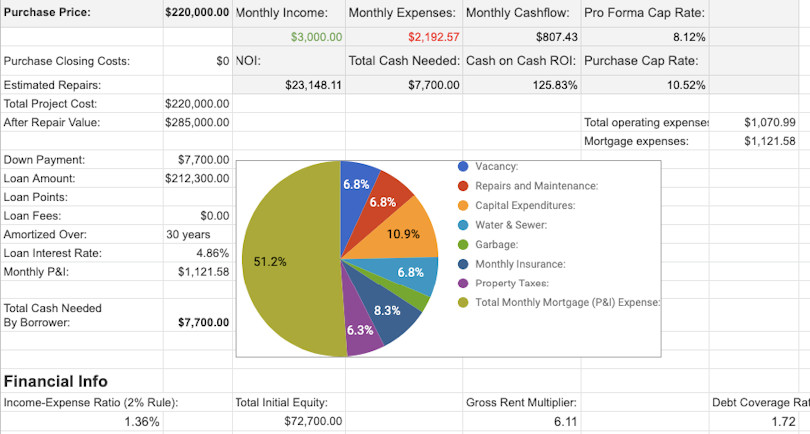This screenshot has width=810, height=434.
Task: Click the 8.3% dark blue pie slice
Action: (390, 312)
